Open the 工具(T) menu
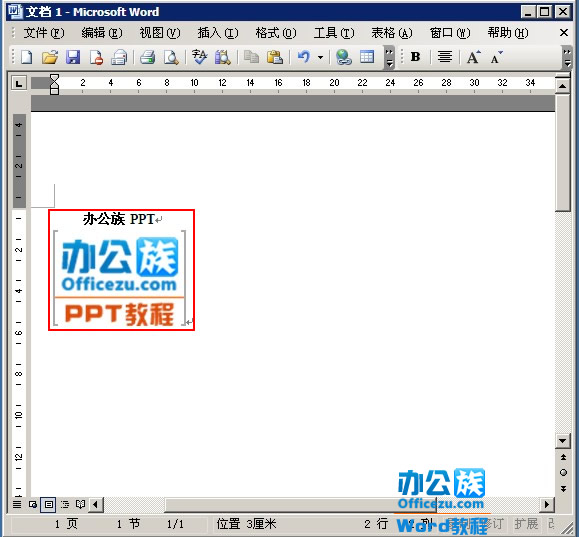The width and height of the screenshot is (579, 537). (x=334, y=33)
